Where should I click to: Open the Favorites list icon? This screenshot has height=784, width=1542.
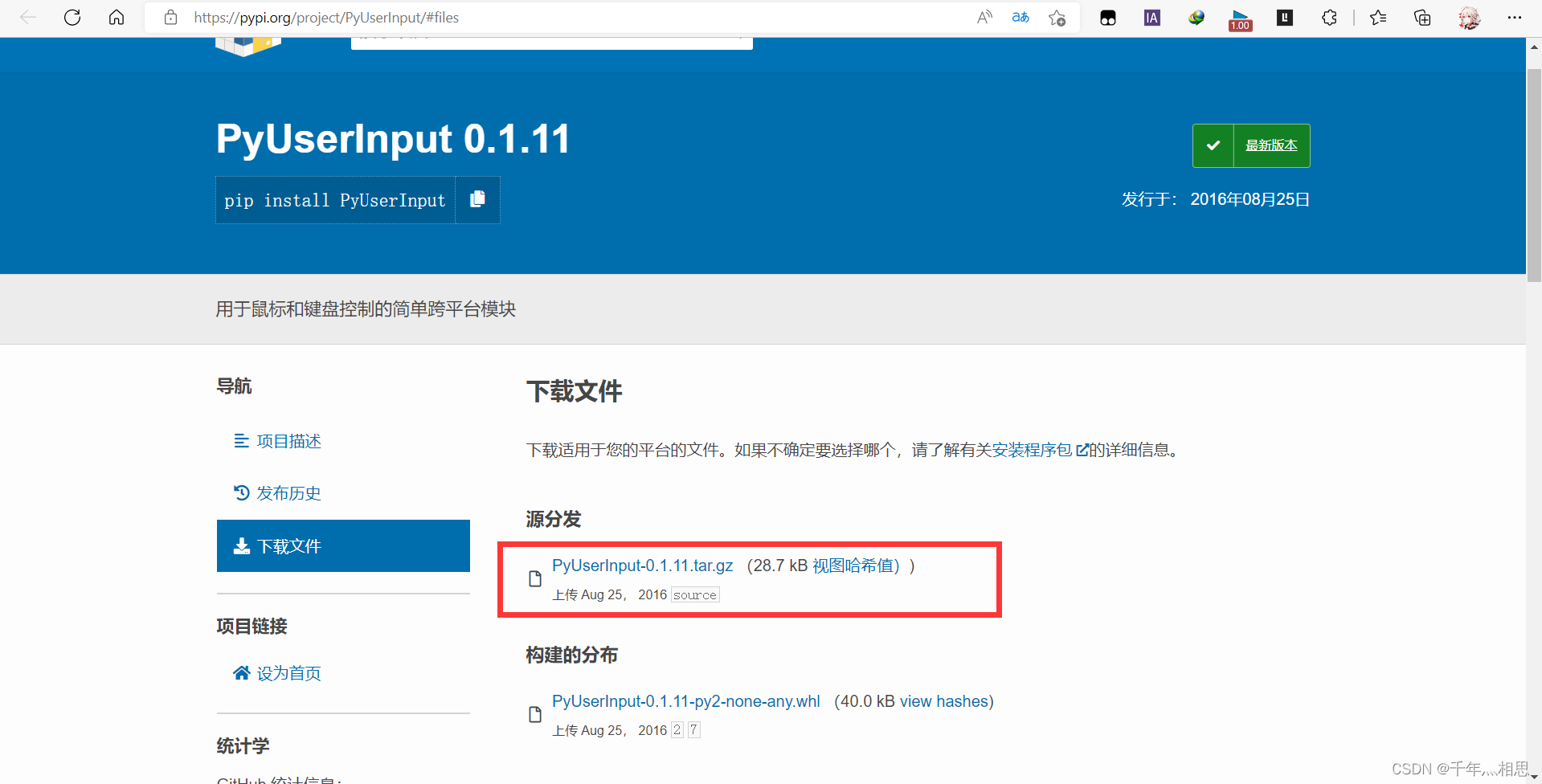[1378, 17]
